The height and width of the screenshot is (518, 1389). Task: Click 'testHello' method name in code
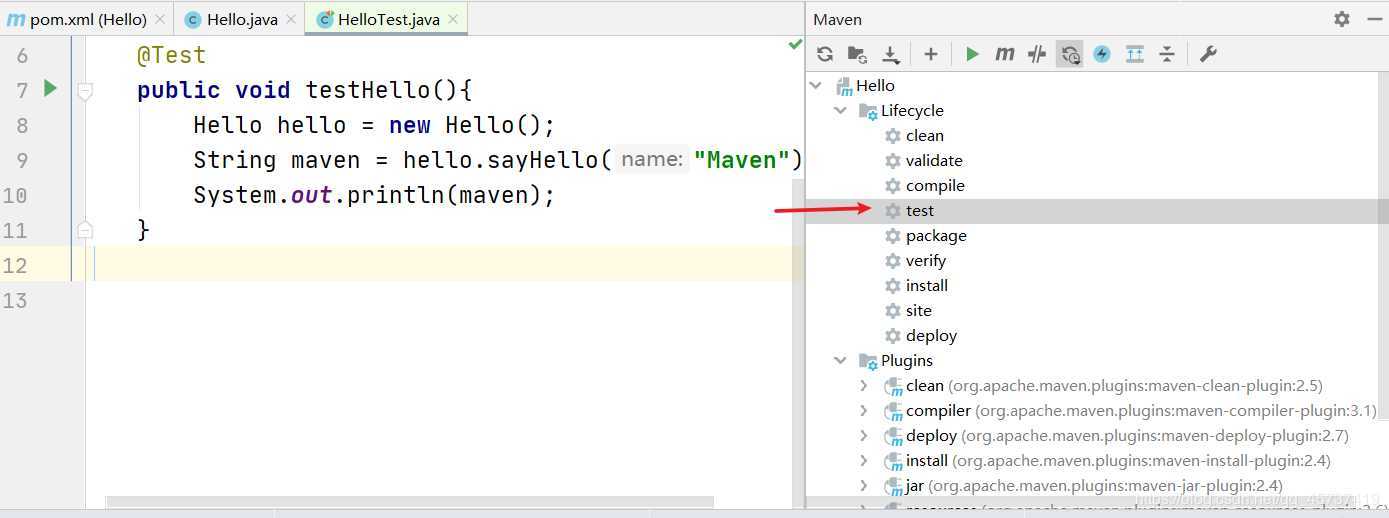368,90
